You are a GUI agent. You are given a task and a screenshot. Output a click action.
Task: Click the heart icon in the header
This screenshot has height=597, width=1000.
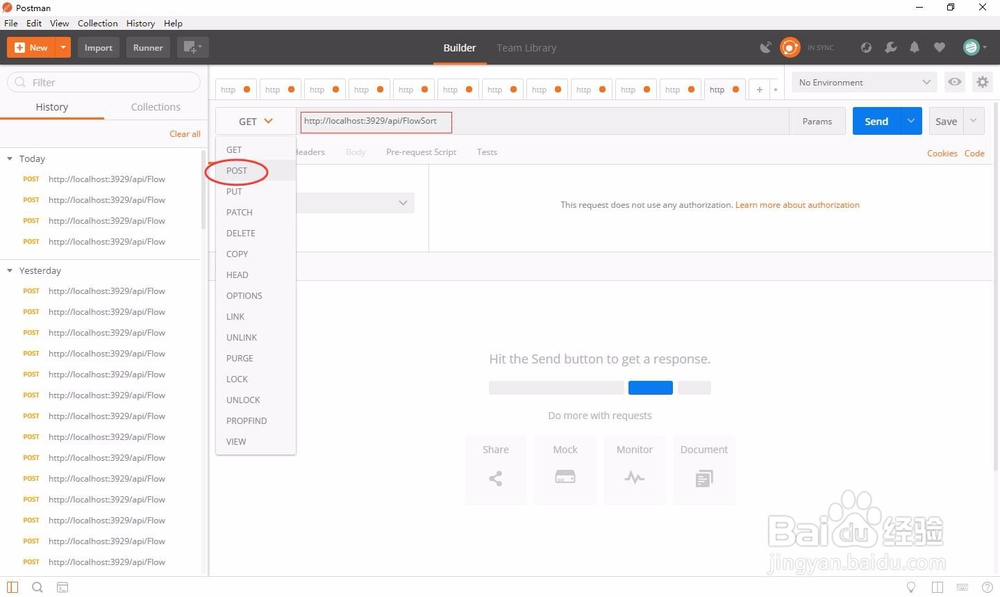click(x=938, y=47)
